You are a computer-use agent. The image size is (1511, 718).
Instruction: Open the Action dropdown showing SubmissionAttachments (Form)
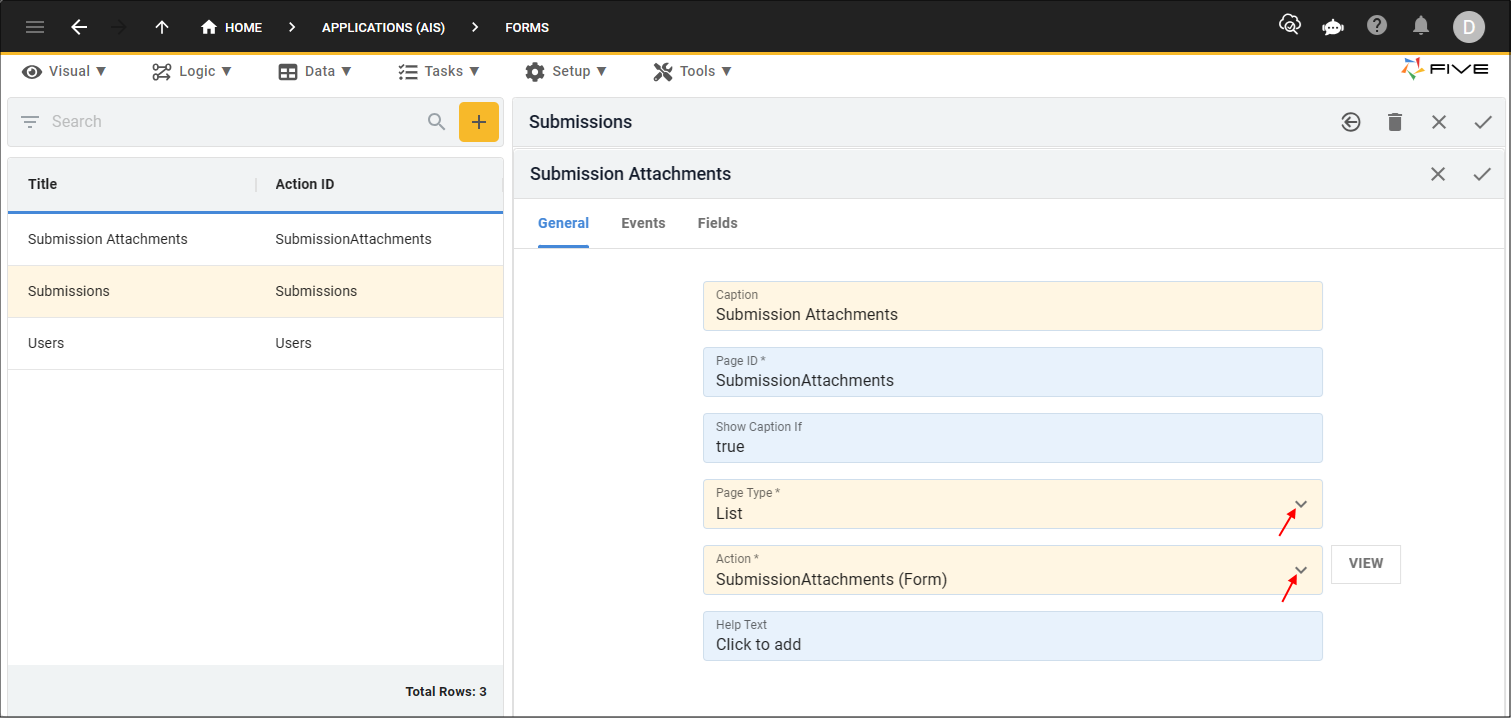[1300, 570]
